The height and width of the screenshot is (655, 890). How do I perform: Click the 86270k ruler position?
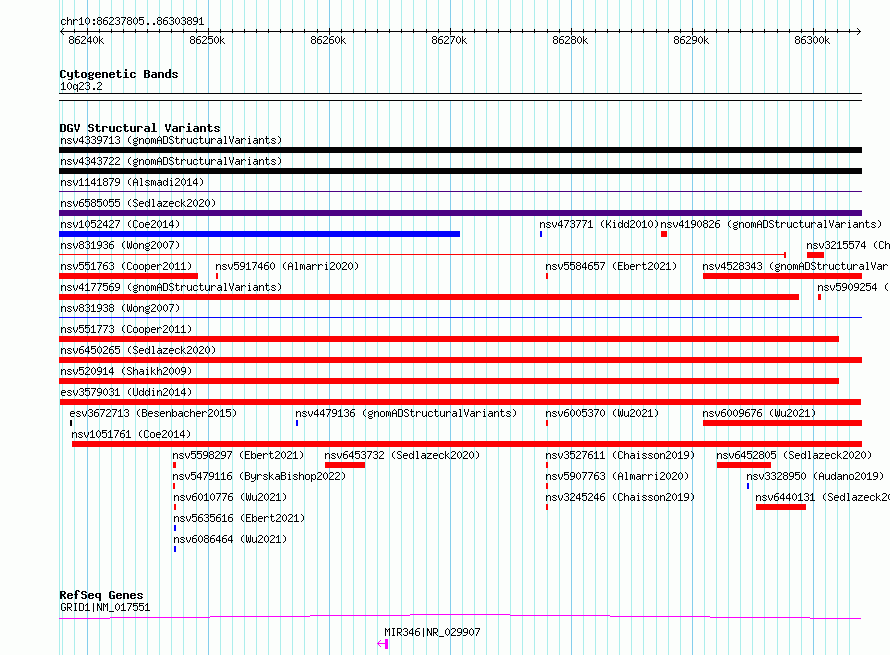click(449, 40)
